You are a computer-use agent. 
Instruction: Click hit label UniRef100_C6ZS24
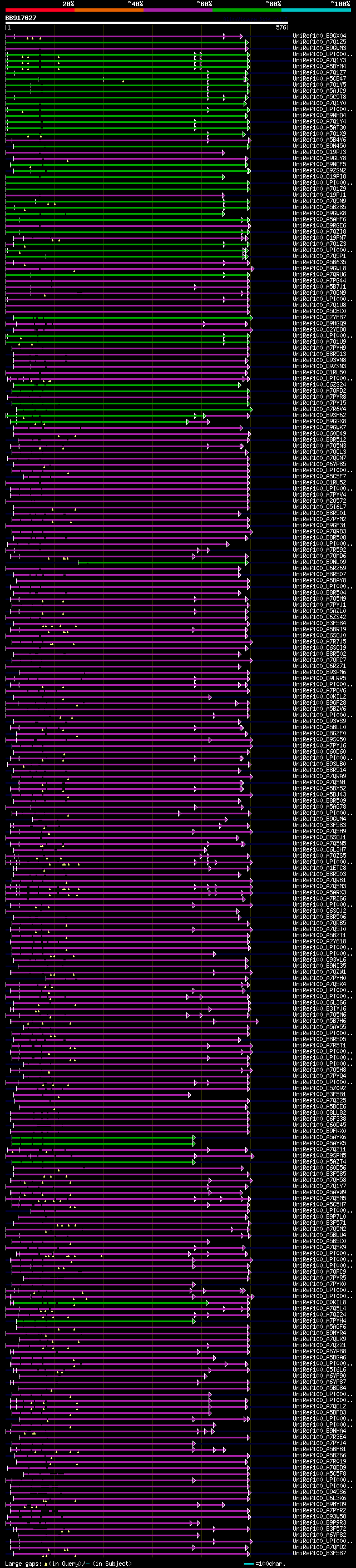[x=319, y=385]
